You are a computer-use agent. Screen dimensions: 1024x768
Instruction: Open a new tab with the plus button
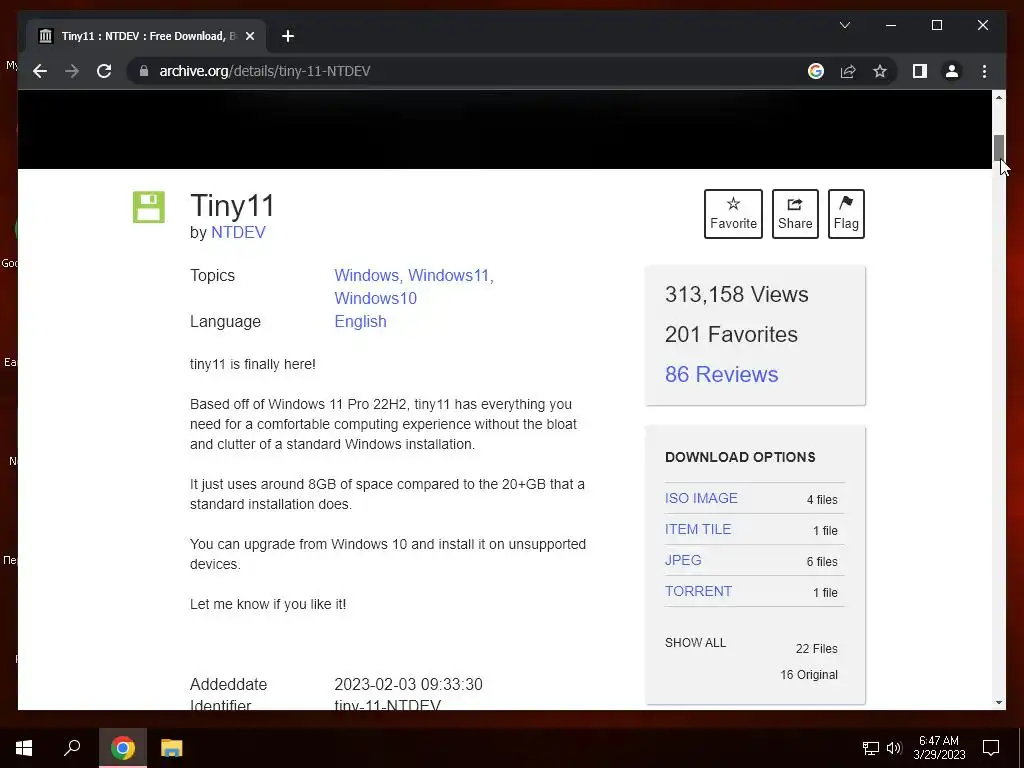click(x=287, y=37)
